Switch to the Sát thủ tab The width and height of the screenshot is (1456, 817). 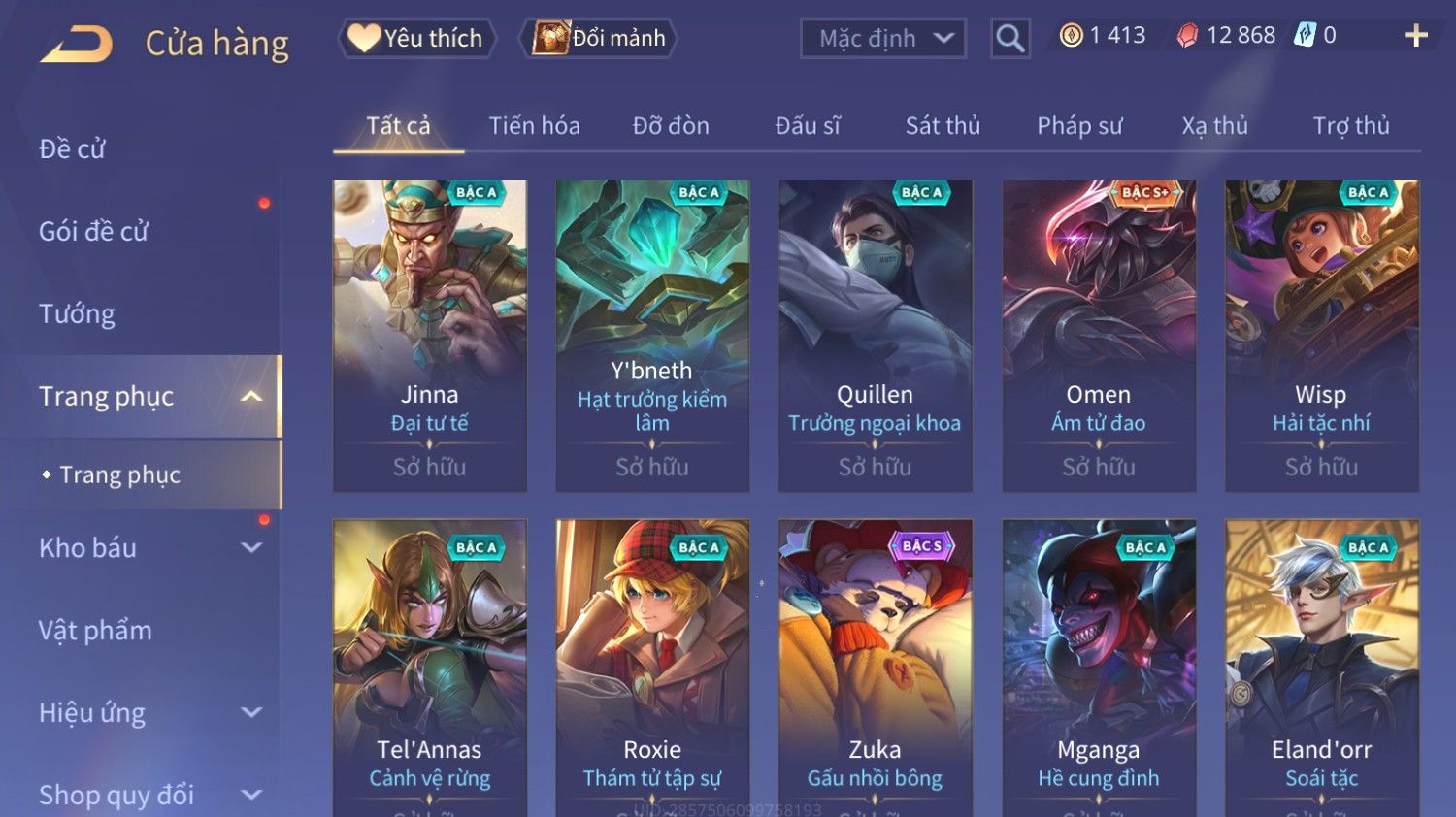(x=943, y=125)
